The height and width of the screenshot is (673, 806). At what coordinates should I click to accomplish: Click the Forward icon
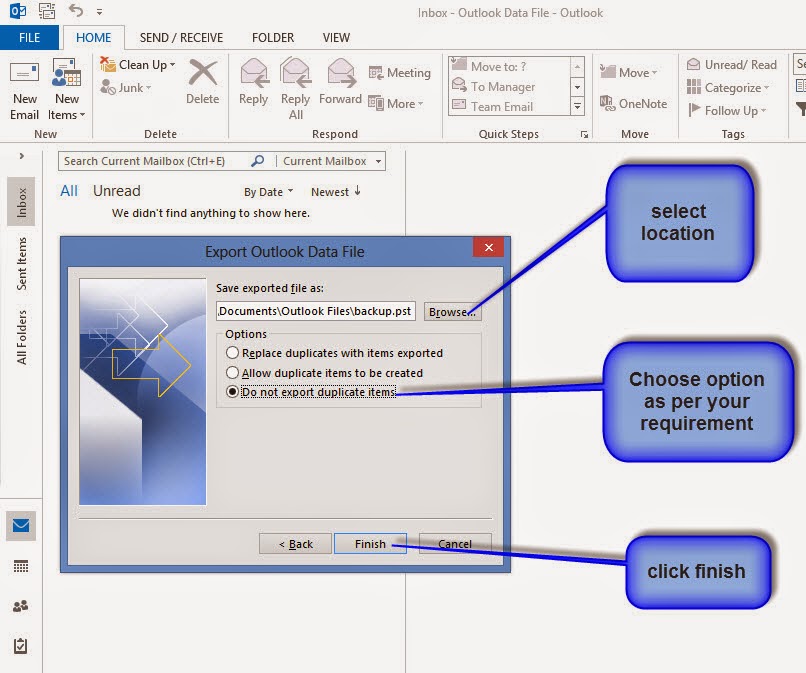[x=341, y=73]
